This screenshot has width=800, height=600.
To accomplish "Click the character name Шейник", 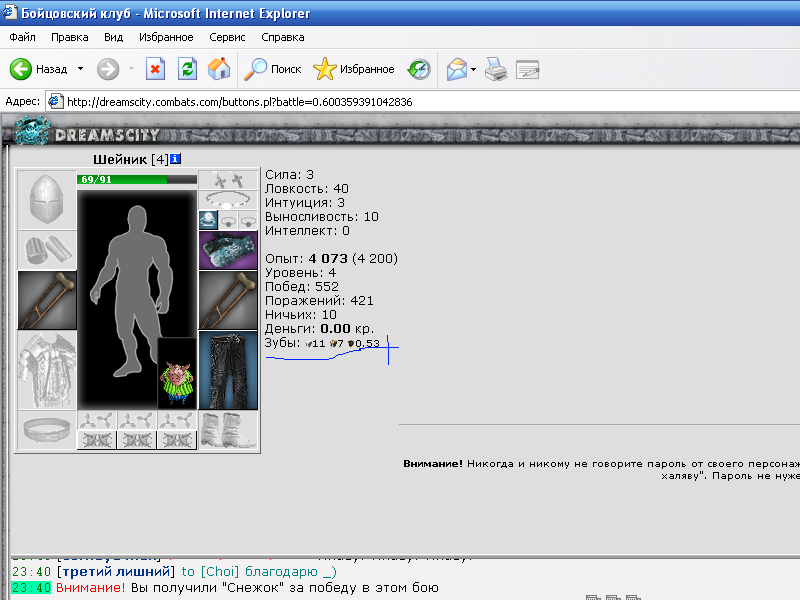I will (x=120, y=160).
